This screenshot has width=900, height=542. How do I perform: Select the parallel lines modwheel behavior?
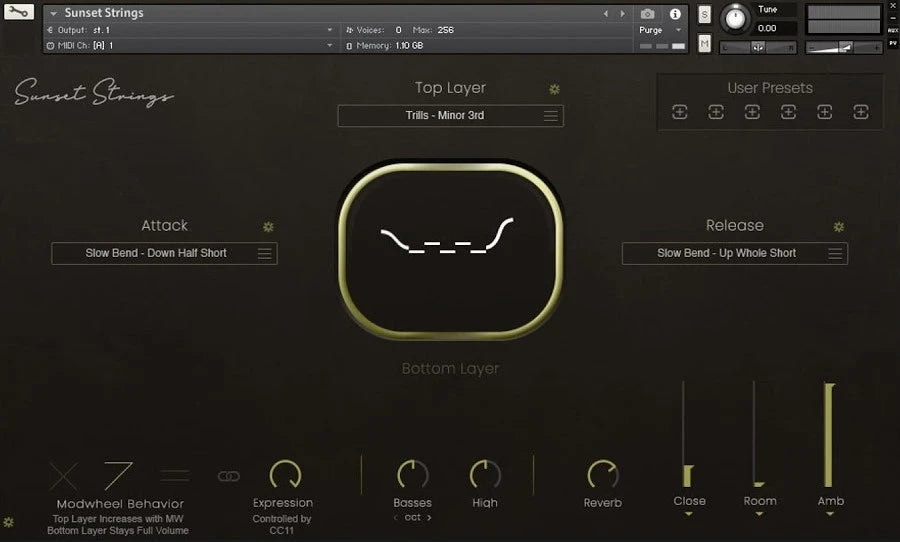coord(175,476)
